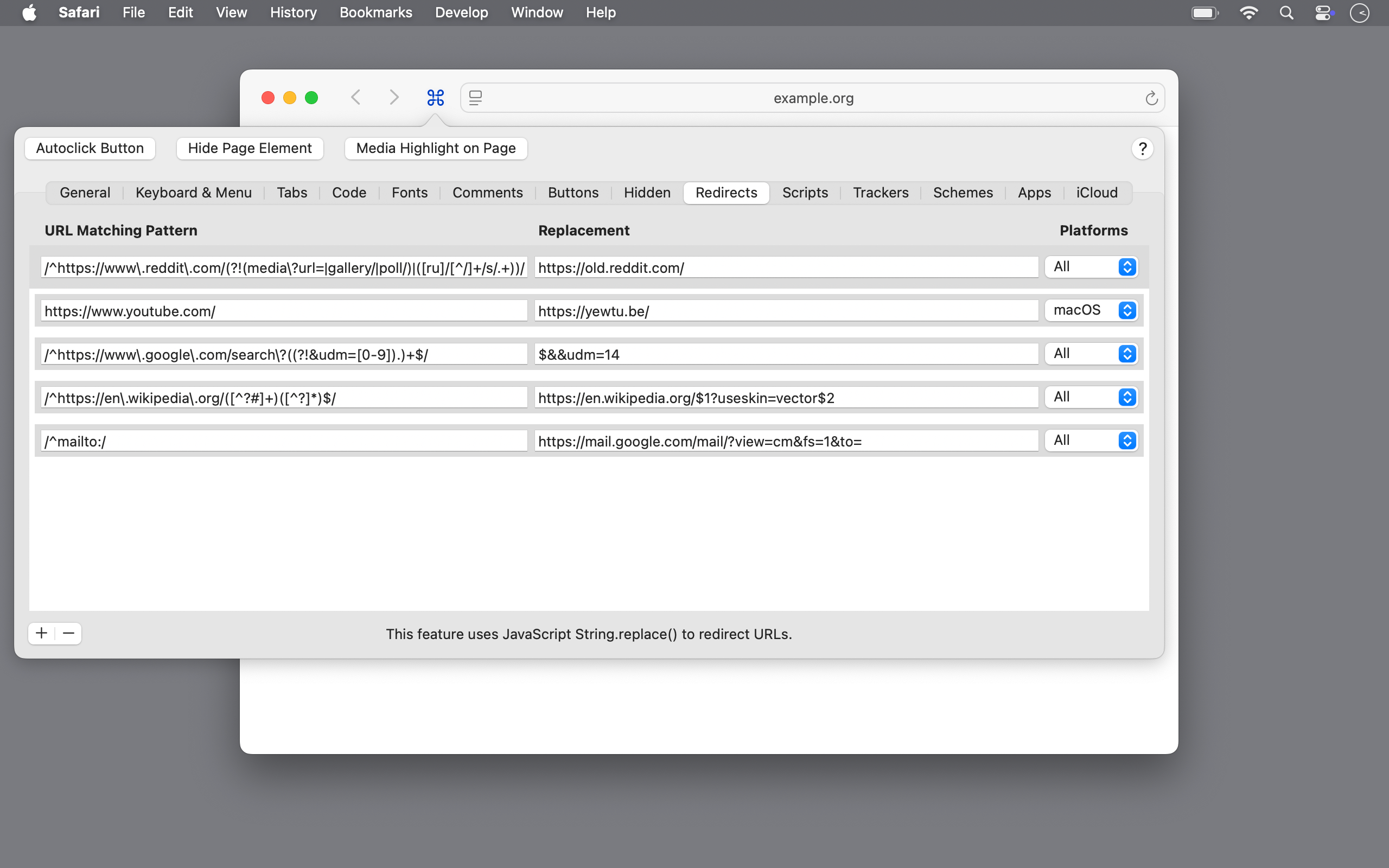Open the Safari app menu
Screen dimensions: 1389x868
[79, 12]
